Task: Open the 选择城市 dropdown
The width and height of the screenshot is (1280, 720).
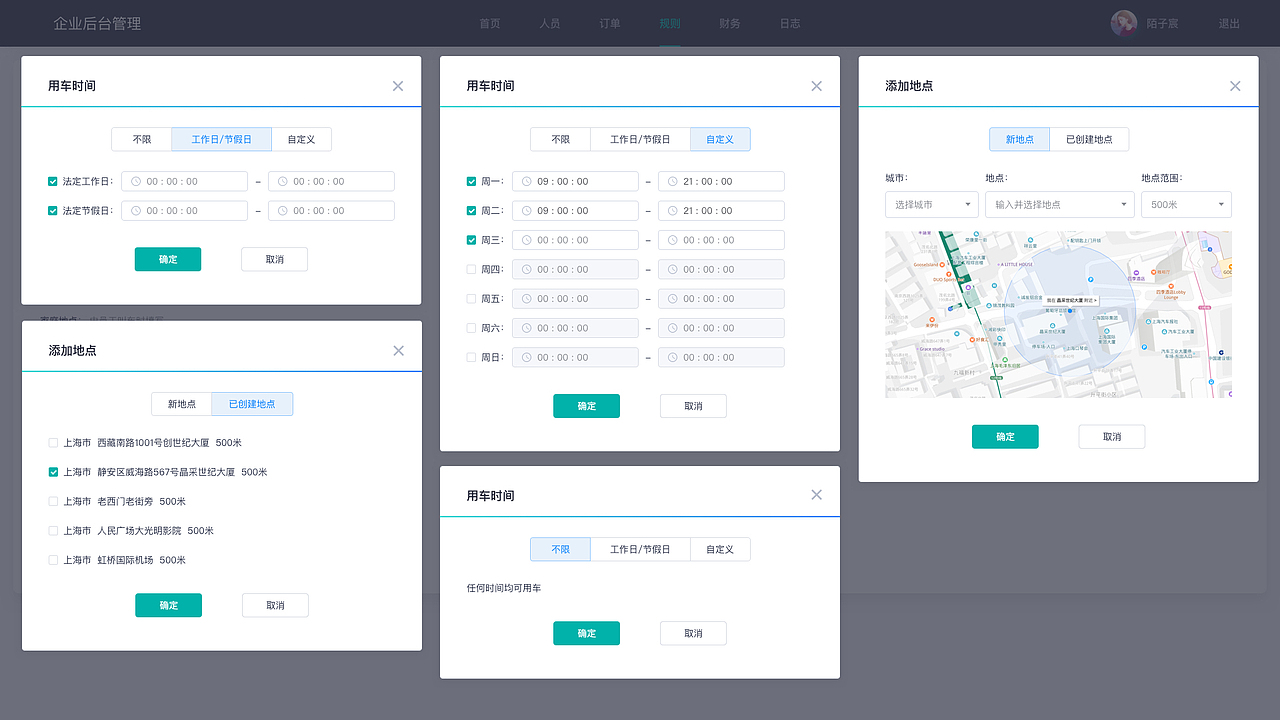Action: click(932, 204)
